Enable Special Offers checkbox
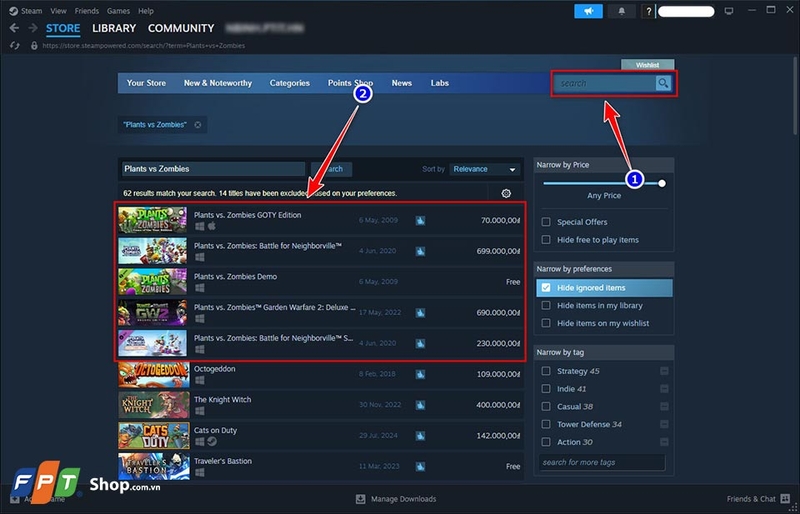The image size is (800, 514). click(546, 222)
